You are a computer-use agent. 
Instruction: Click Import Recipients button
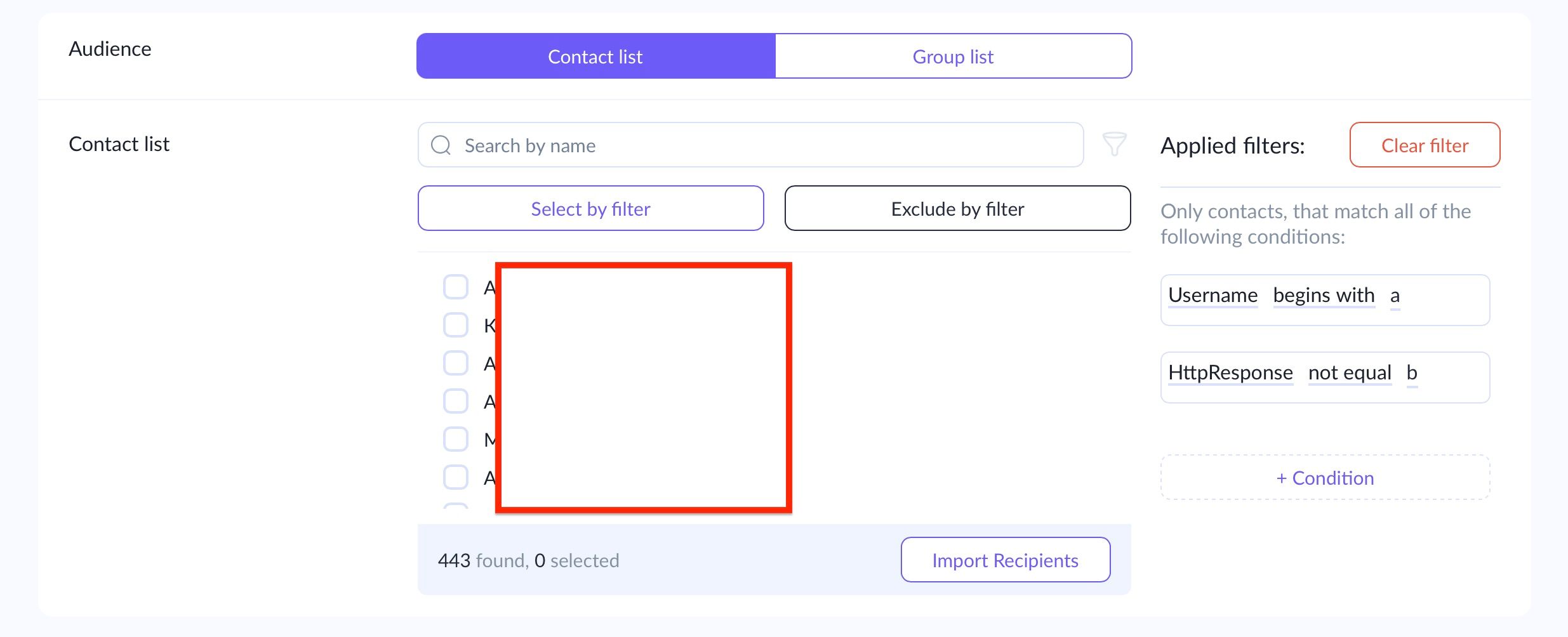point(1005,560)
